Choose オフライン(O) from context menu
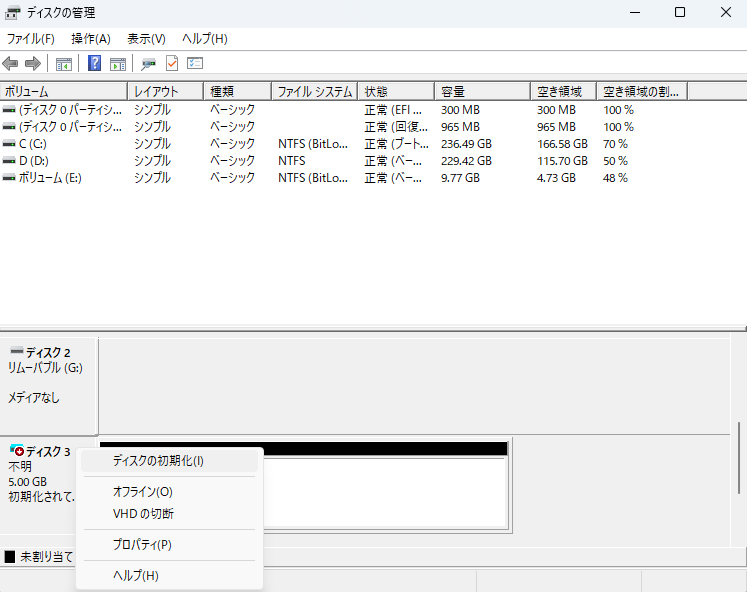This screenshot has height=592, width=747. click(169, 492)
